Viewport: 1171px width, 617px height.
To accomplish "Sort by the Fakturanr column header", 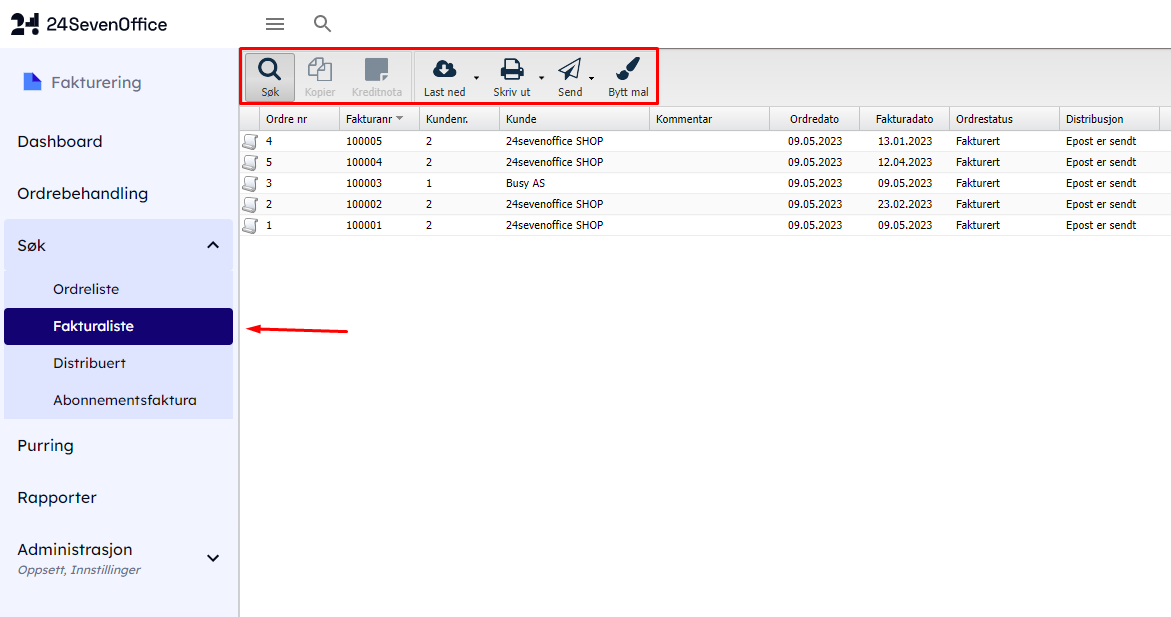I will coord(368,119).
